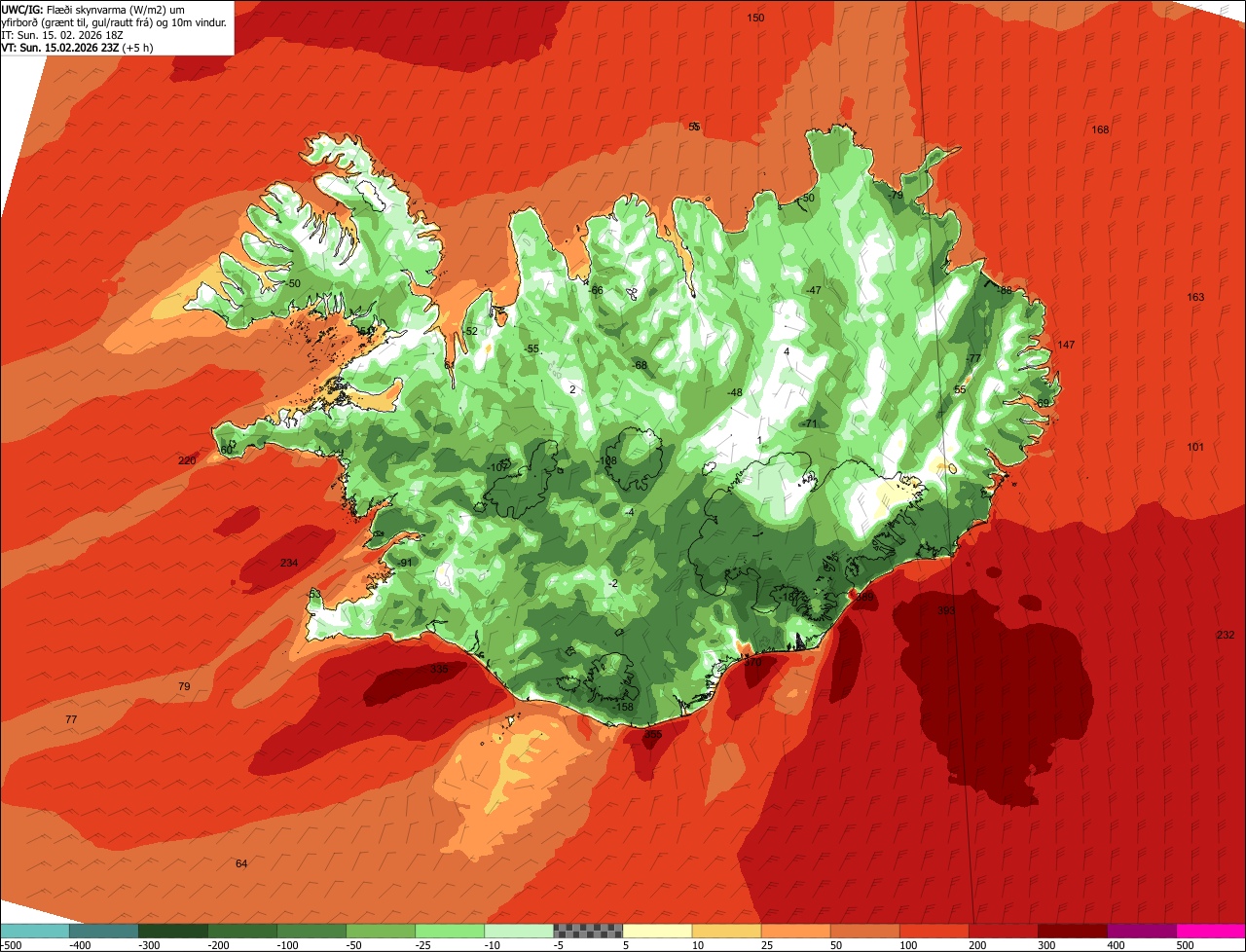Click the value '64' in the southwest sea
1246x952 pixels.
241,863
